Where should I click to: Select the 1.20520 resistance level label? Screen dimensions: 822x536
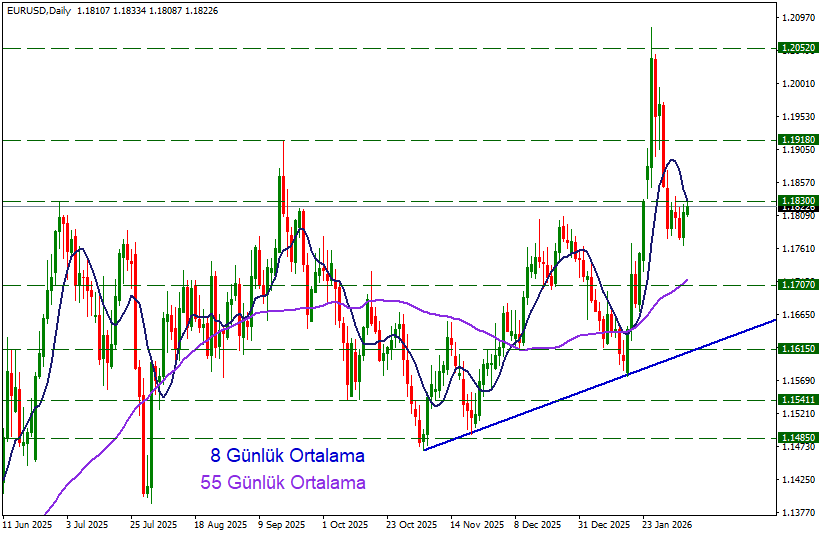pyautogui.click(x=798, y=48)
